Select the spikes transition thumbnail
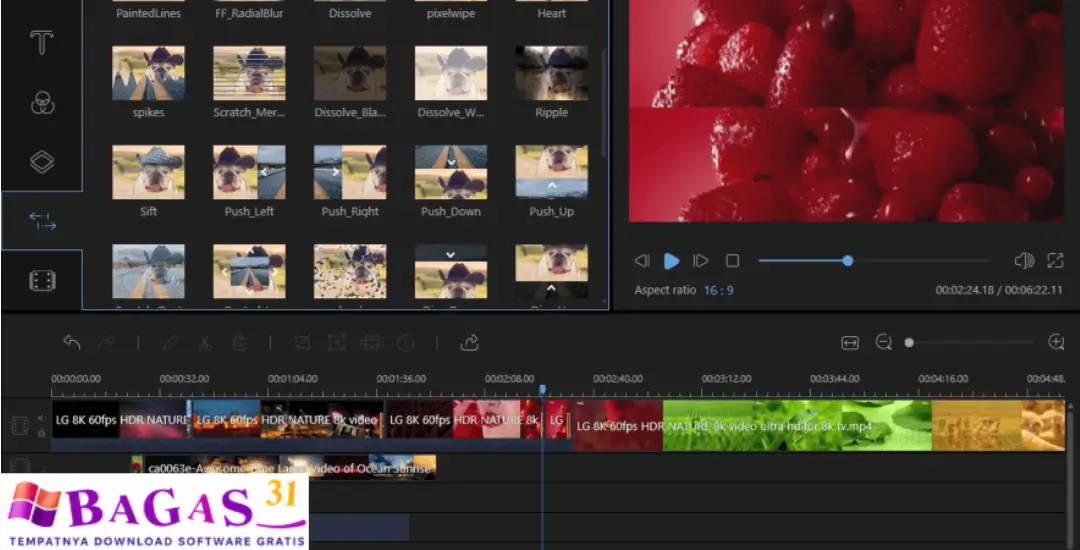Screen dimensions: 1080x550 [148, 73]
